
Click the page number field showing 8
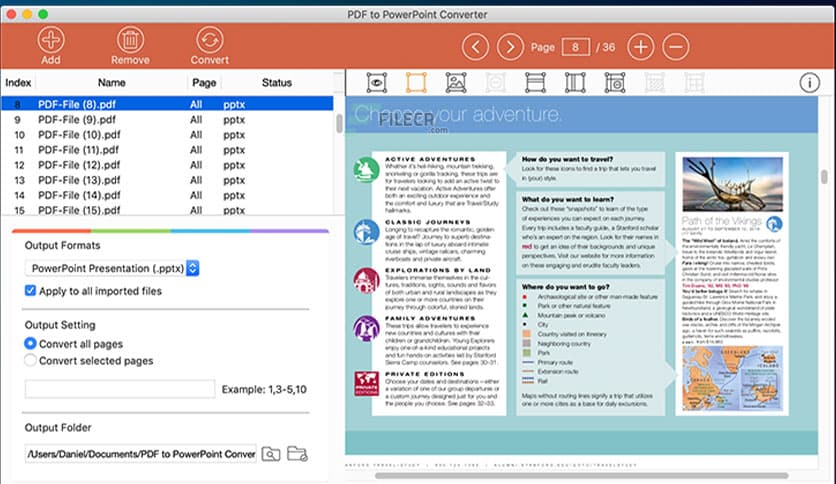point(575,47)
